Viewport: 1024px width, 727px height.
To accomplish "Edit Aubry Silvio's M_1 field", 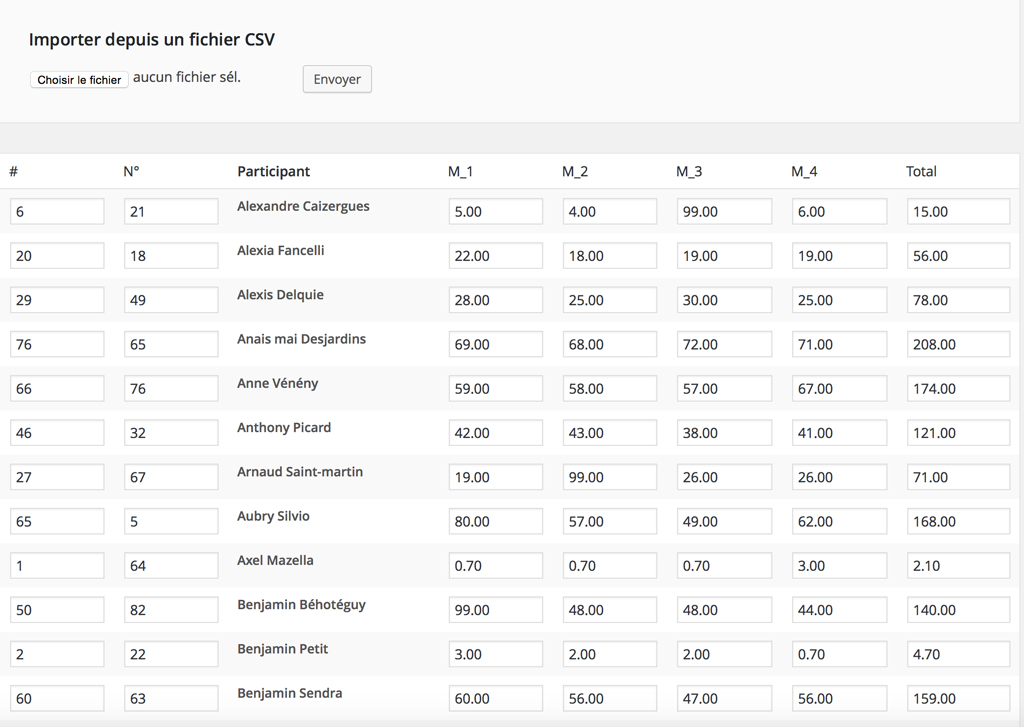I will click(x=495, y=522).
